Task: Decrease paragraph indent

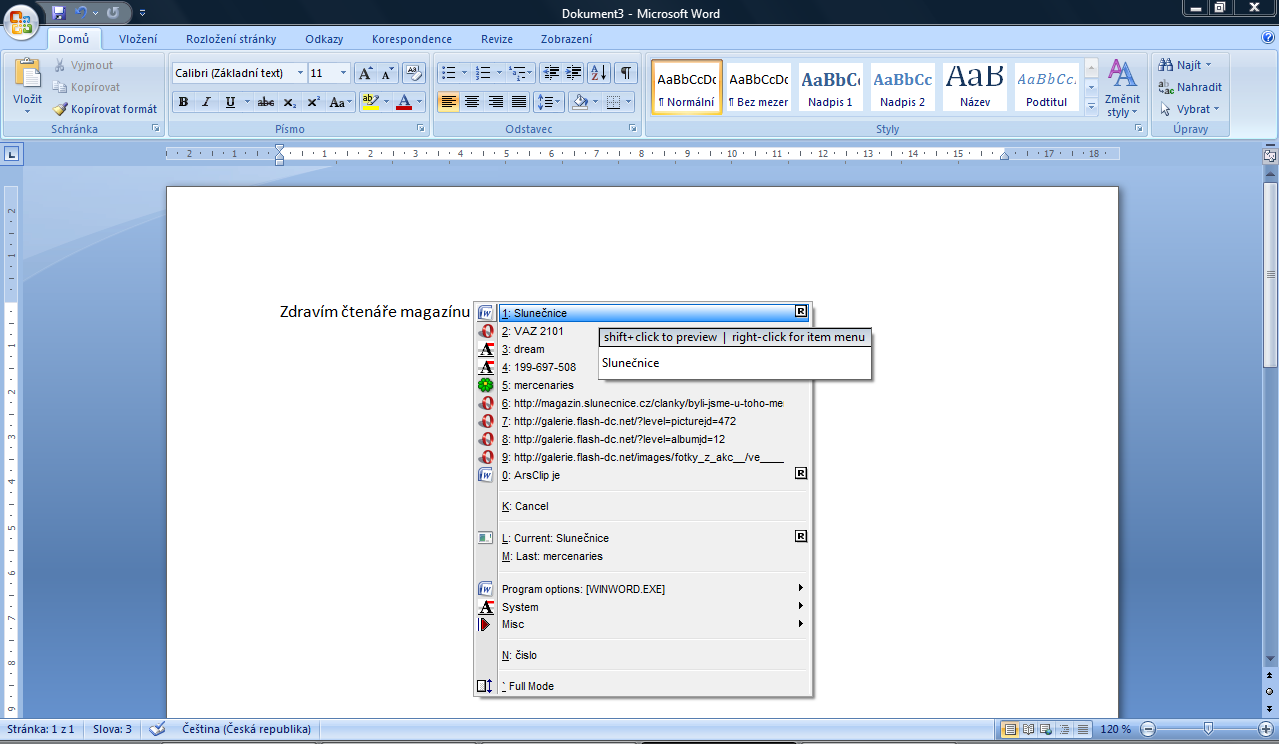Action: (551, 73)
